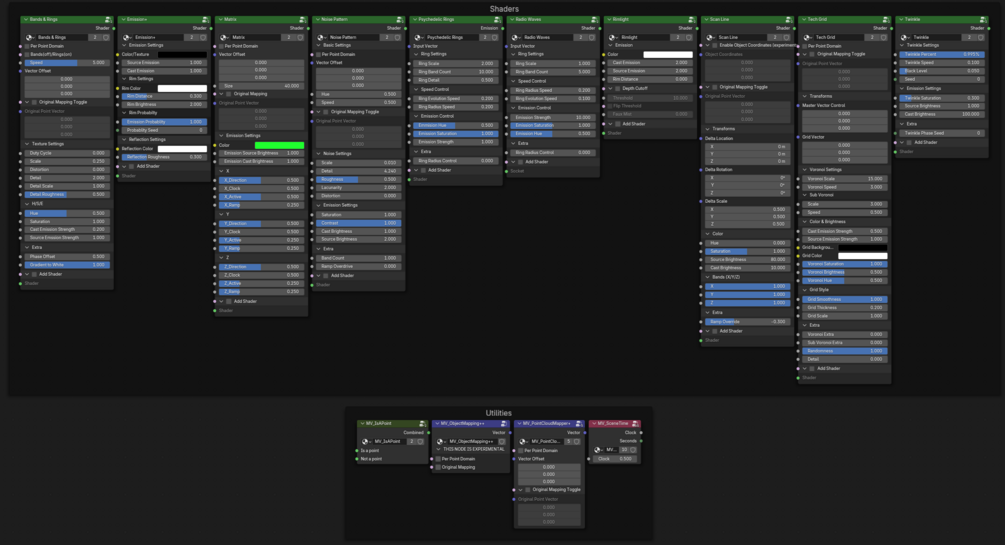Toggle fake user shield on Bands & Rings
Screen dimensions: 1005x545
click(106, 37)
